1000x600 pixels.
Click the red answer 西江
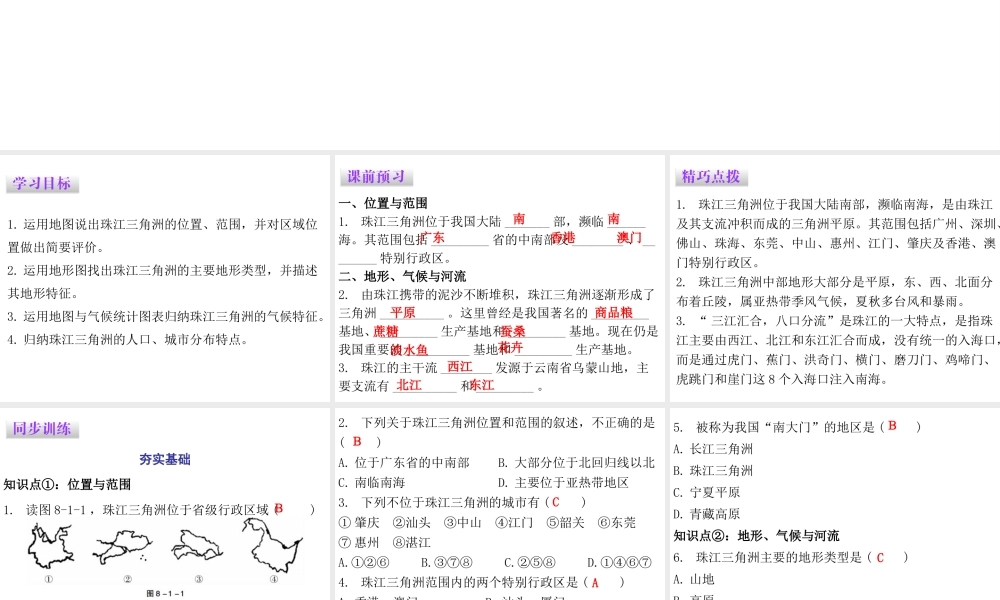coord(460,367)
